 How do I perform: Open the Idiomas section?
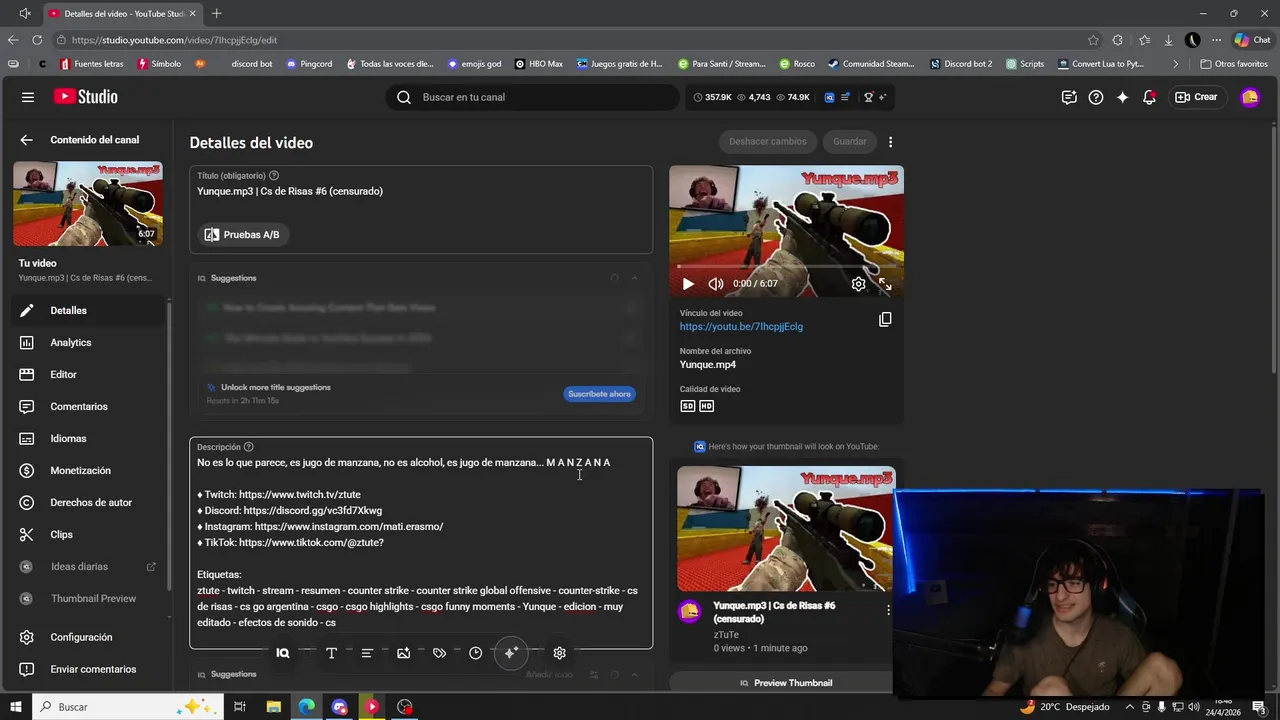tap(87, 438)
